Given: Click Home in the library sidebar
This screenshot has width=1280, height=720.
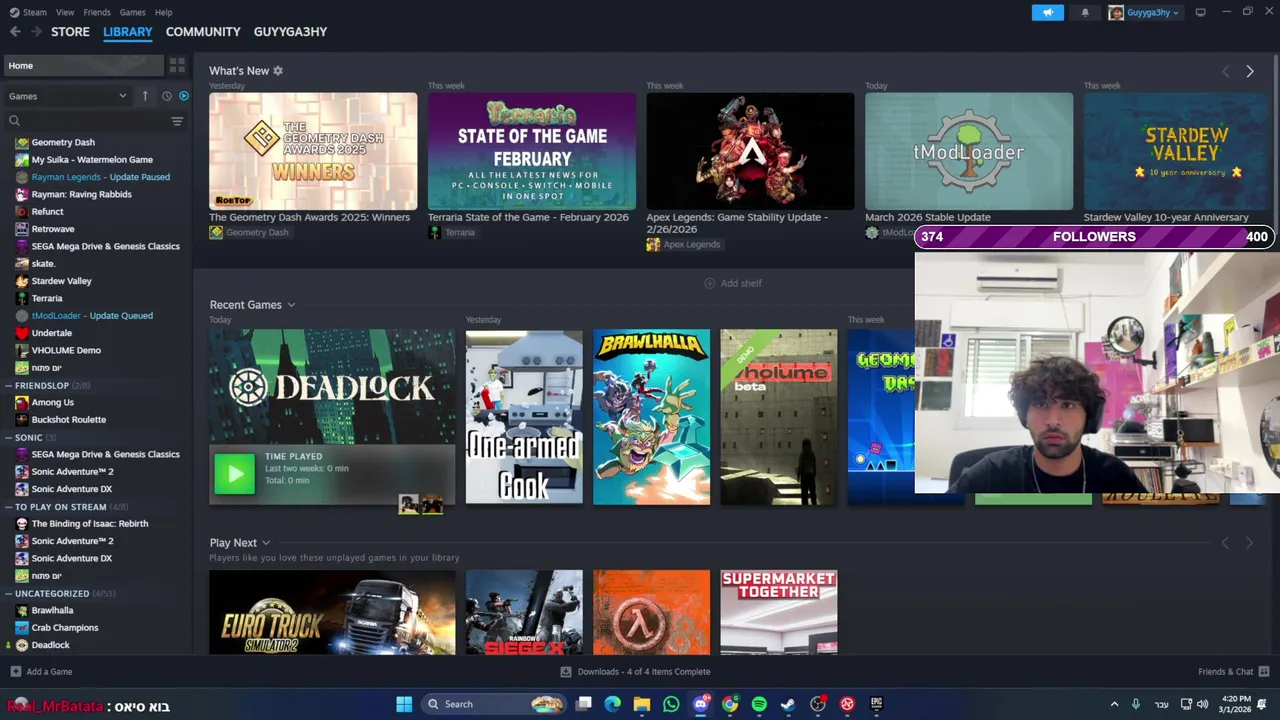Looking at the screenshot, I should 84,66.
